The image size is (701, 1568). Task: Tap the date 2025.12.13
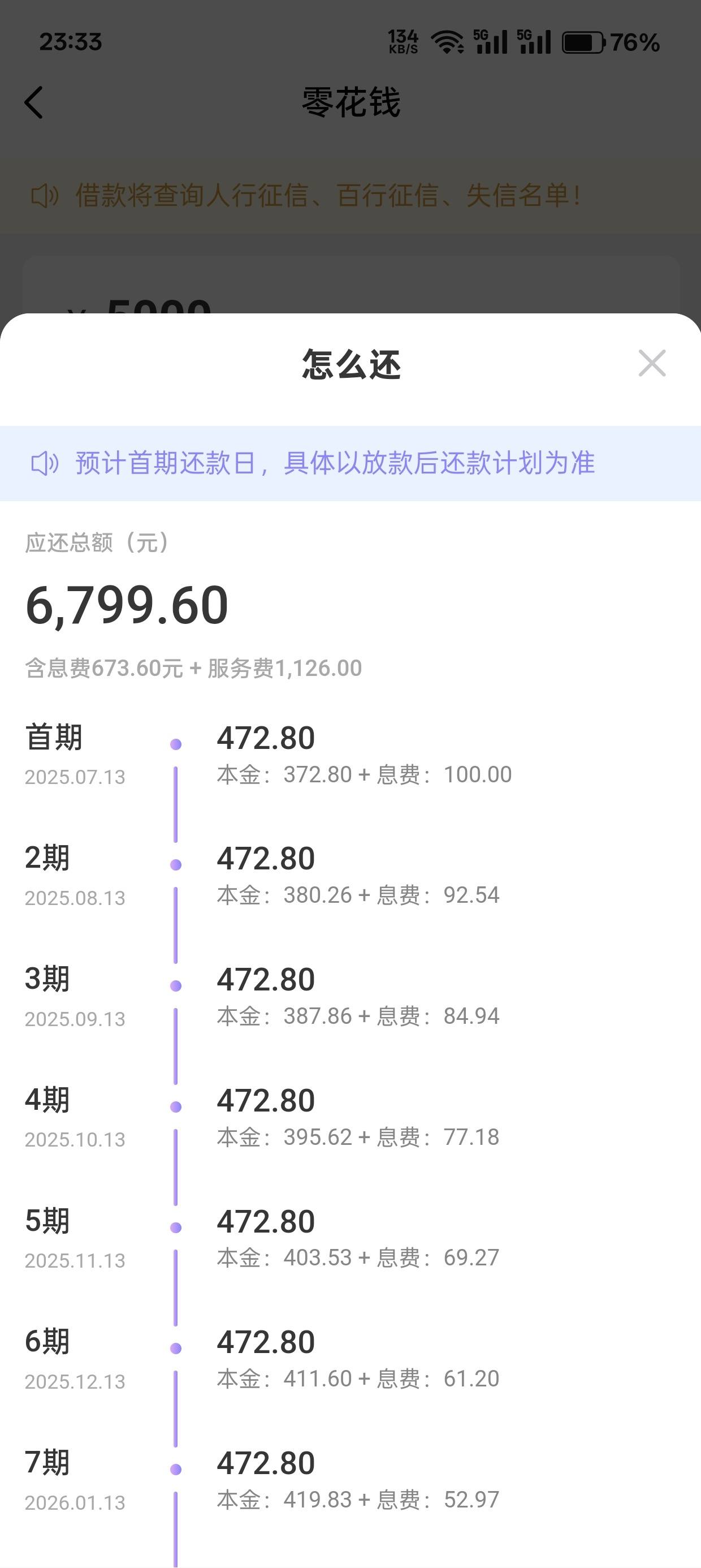pos(75,1382)
